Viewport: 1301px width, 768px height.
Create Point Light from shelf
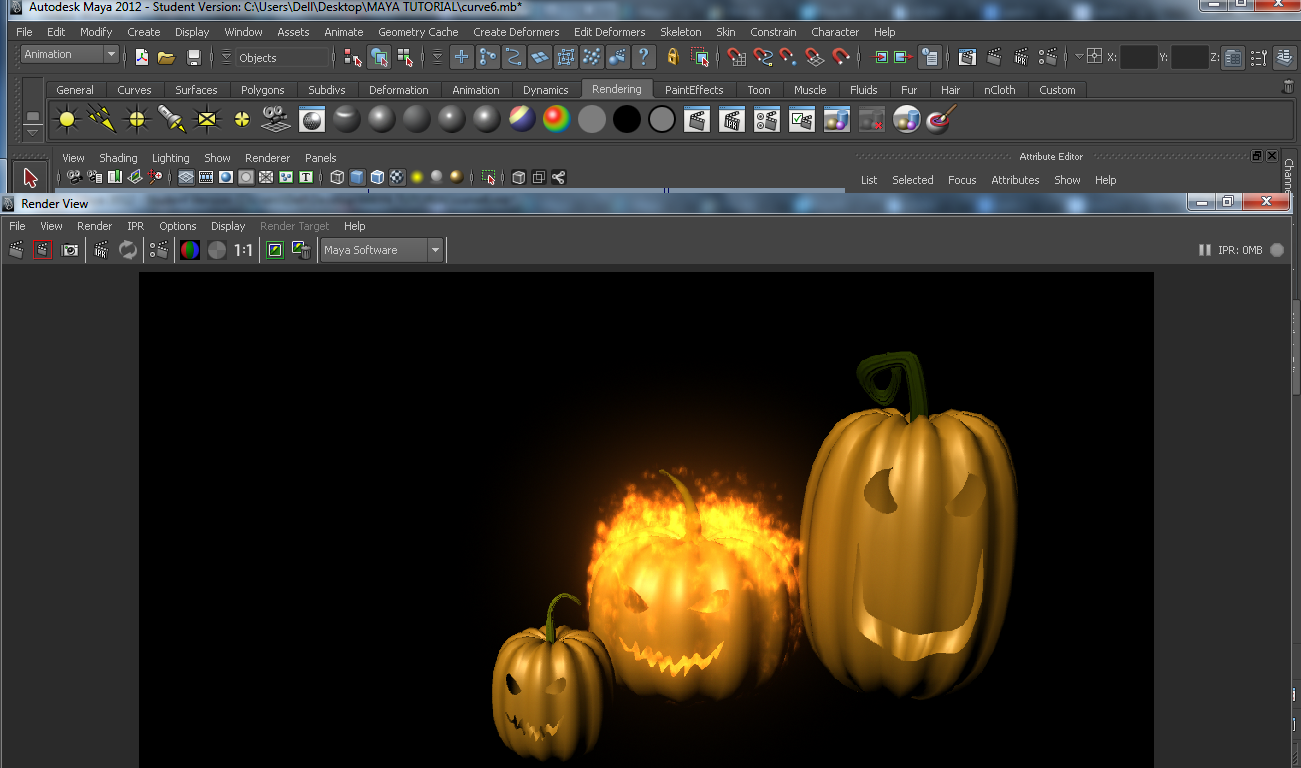click(x=137, y=120)
